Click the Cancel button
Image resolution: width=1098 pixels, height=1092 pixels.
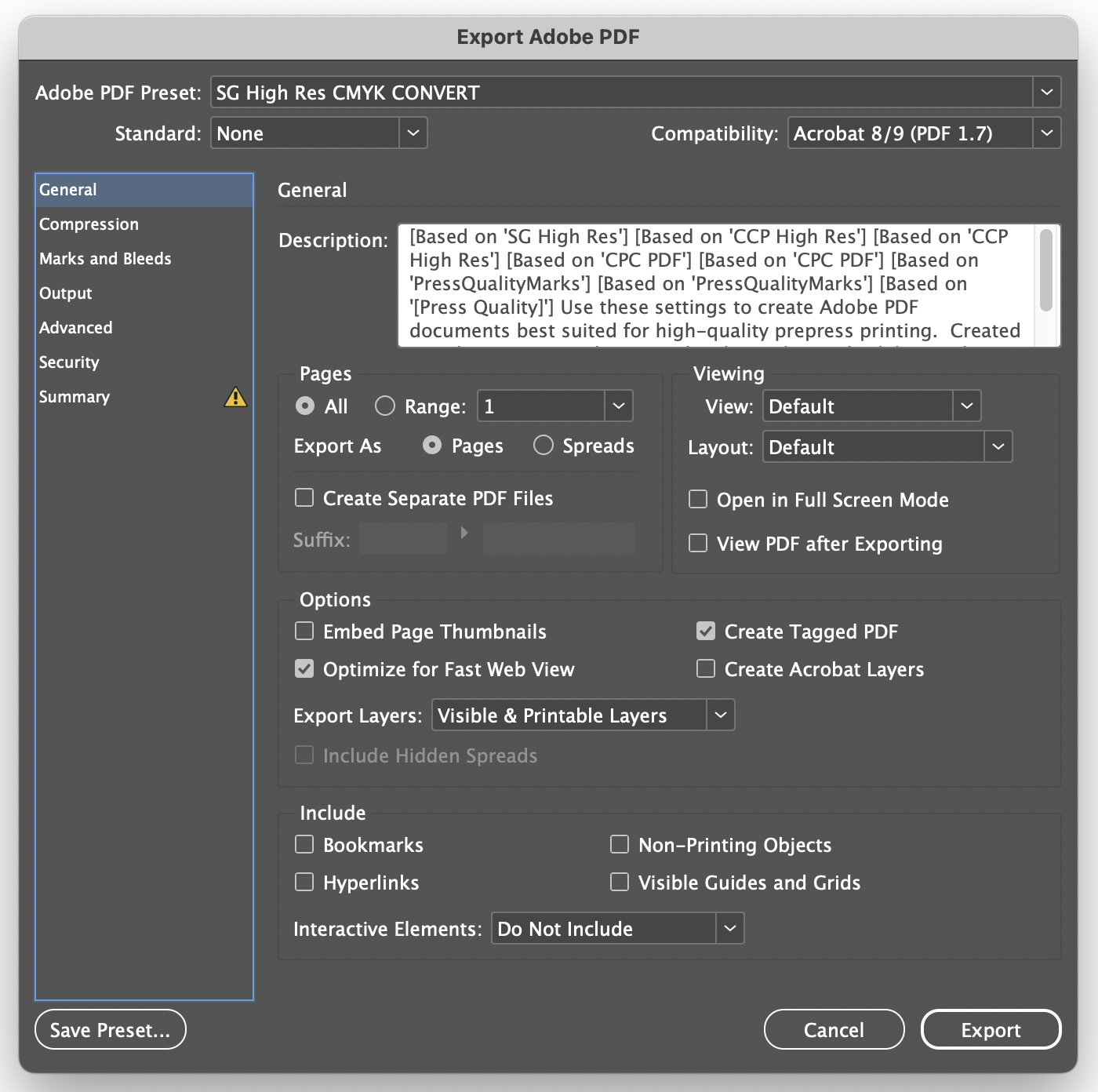[x=834, y=1029]
